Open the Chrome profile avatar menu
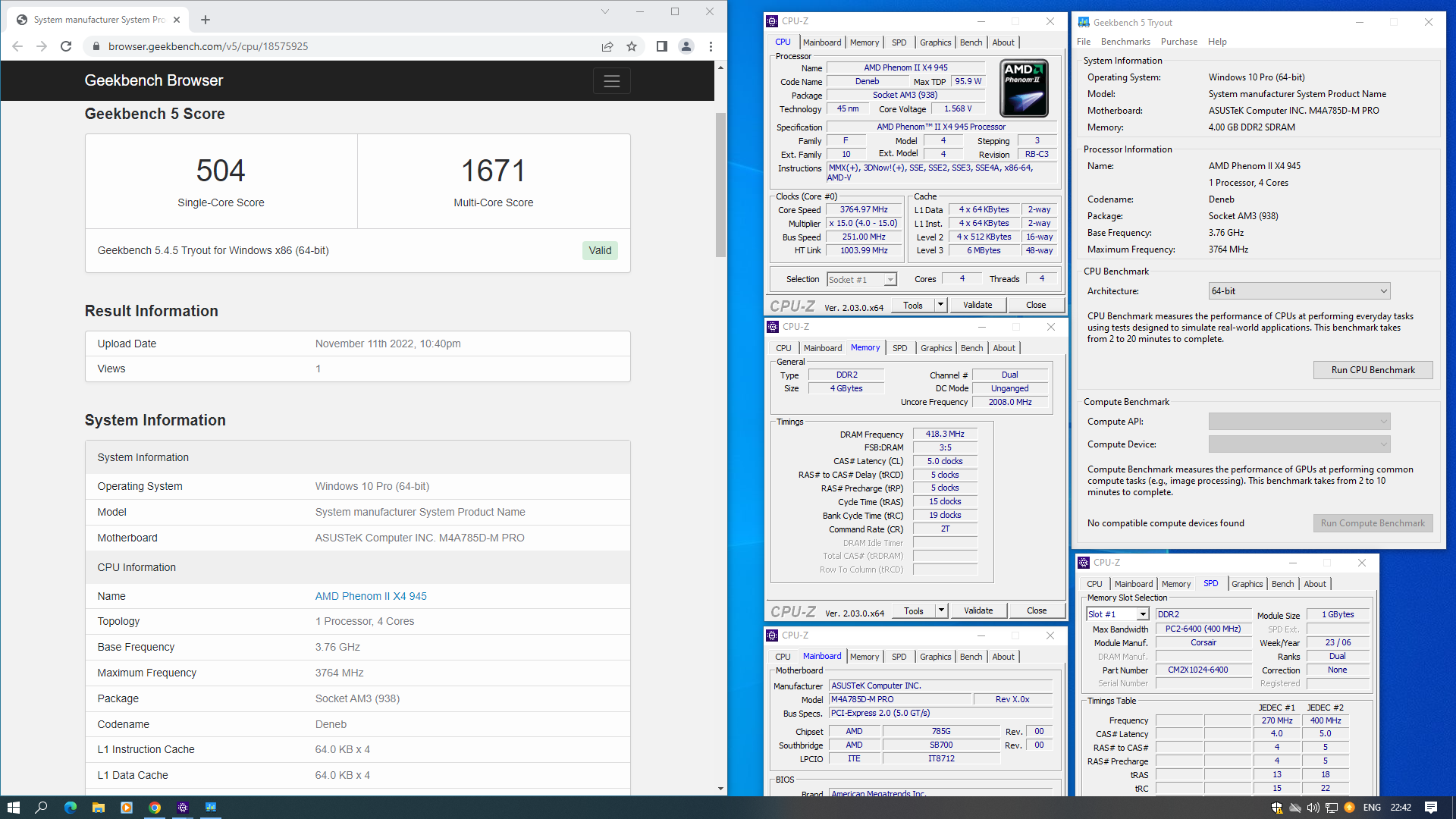 [x=686, y=46]
